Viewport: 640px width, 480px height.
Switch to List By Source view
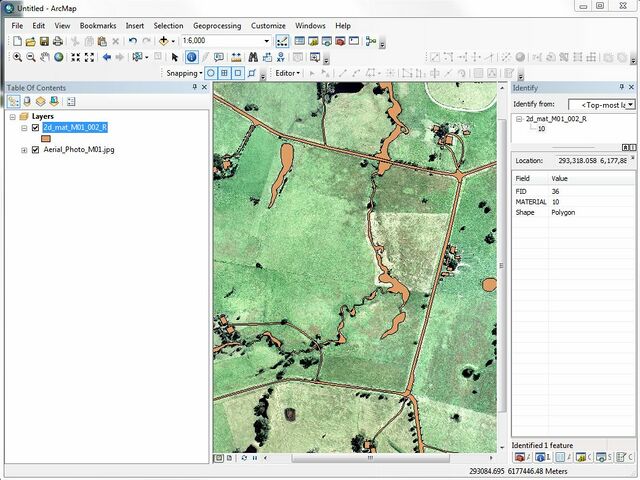(x=27, y=101)
